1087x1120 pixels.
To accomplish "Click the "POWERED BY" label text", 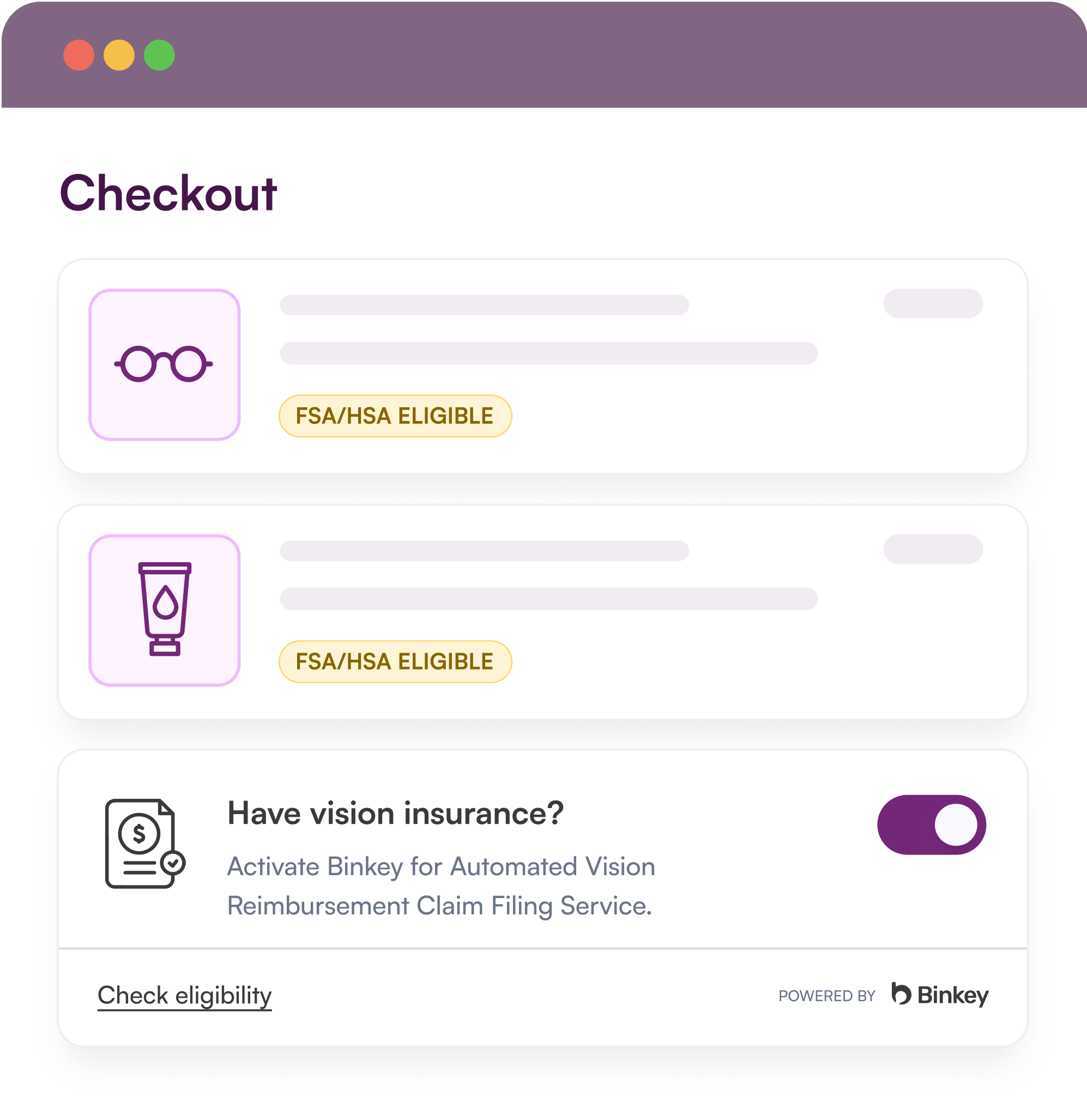I will (x=826, y=996).
